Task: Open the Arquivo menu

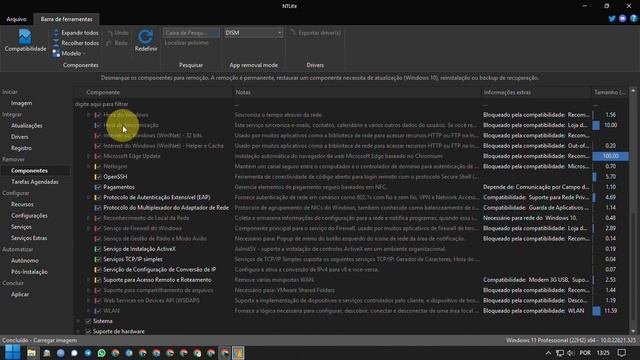Action: tap(16, 19)
